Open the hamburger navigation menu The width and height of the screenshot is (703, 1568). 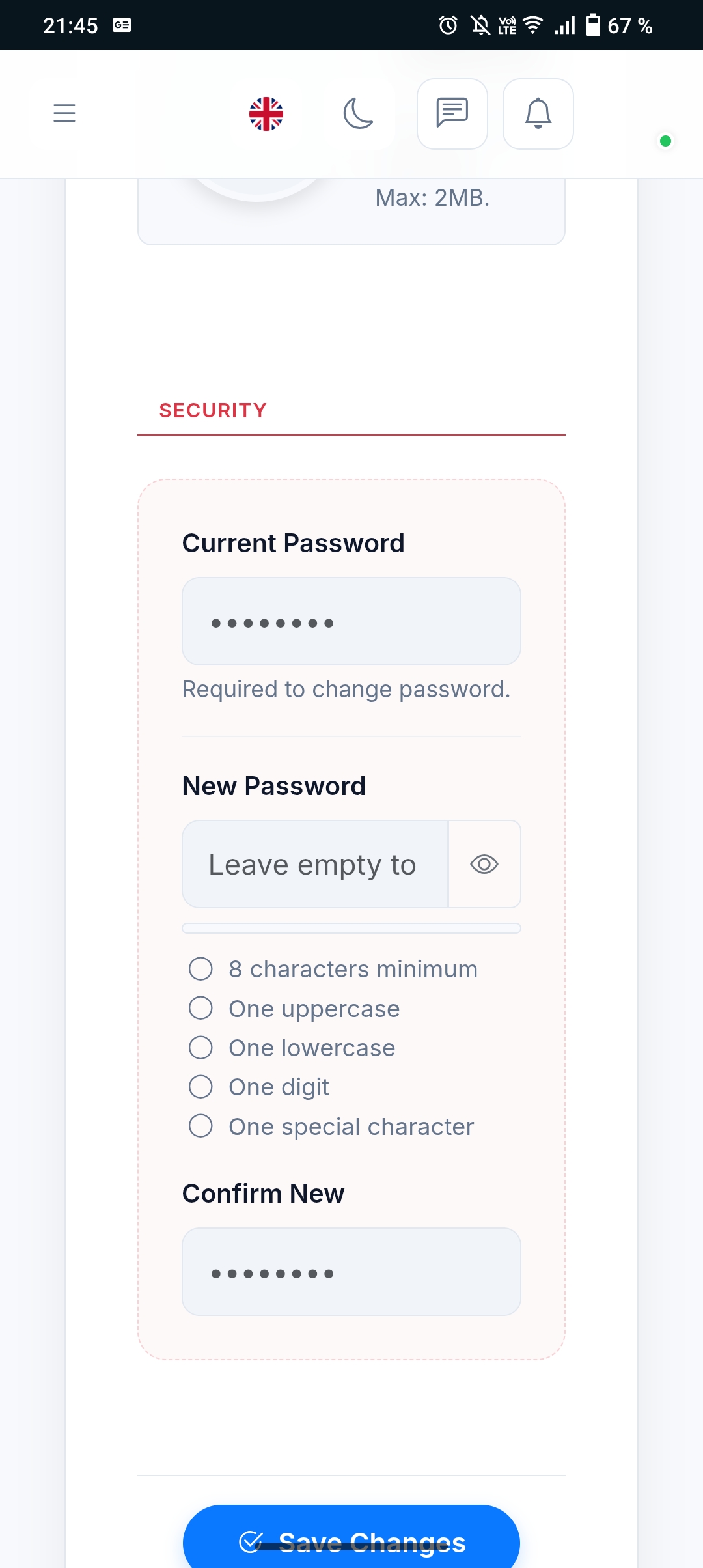tap(64, 113)
